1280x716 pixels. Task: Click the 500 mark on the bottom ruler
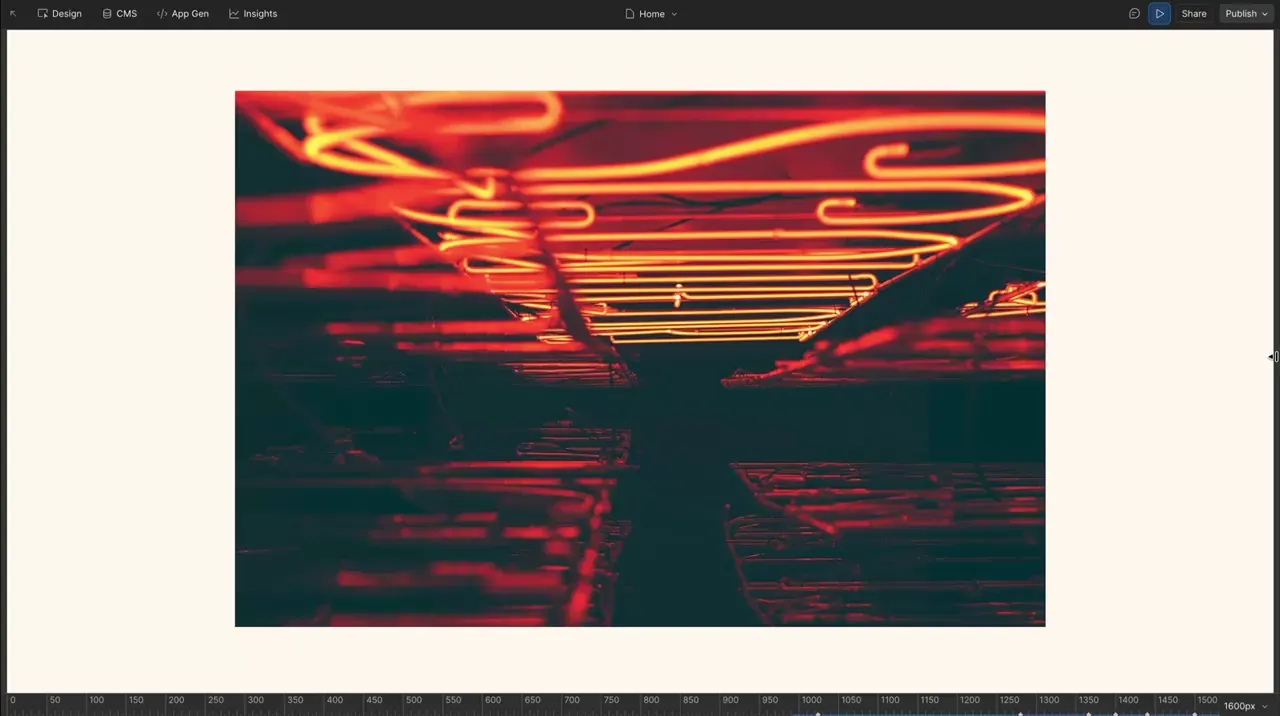(x=414, y=702)
